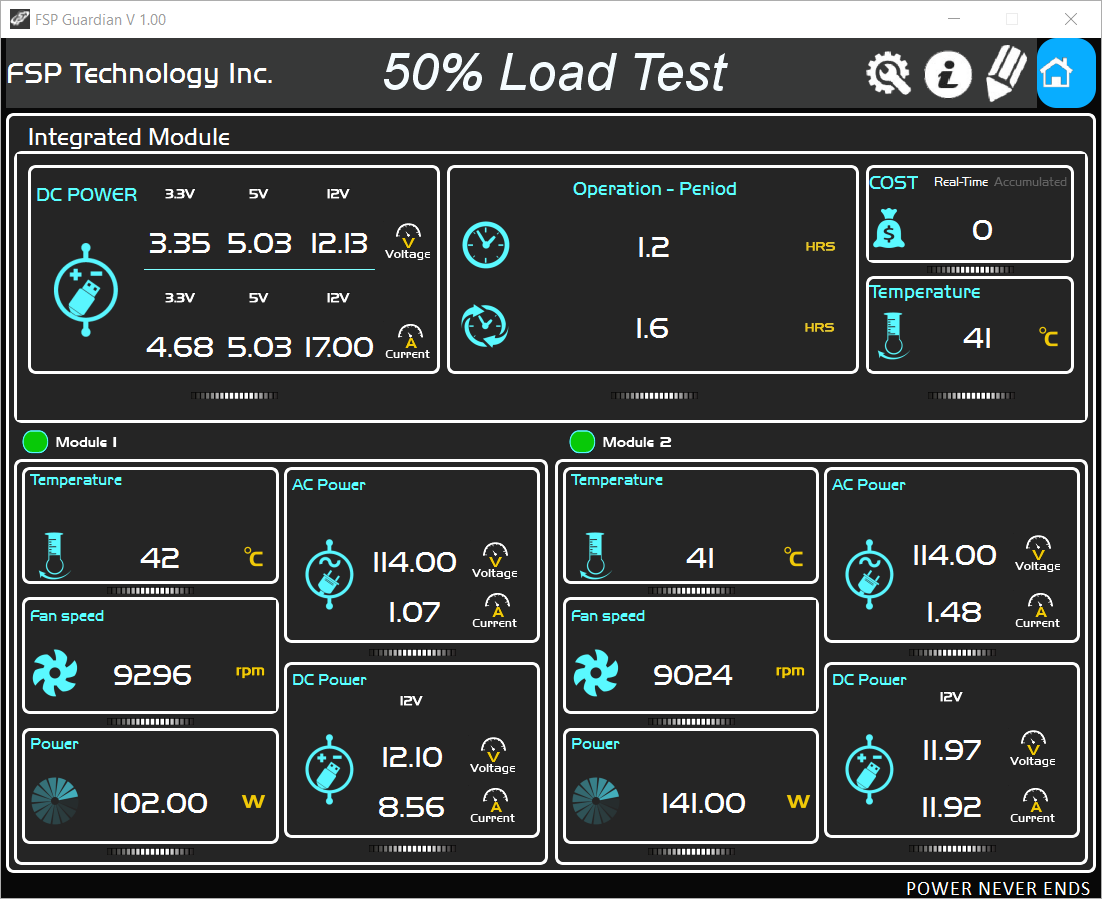1102x899 pixels.
Task: Click the slider bar under the DC POWER panel
Action: click(x=234, y=396)
